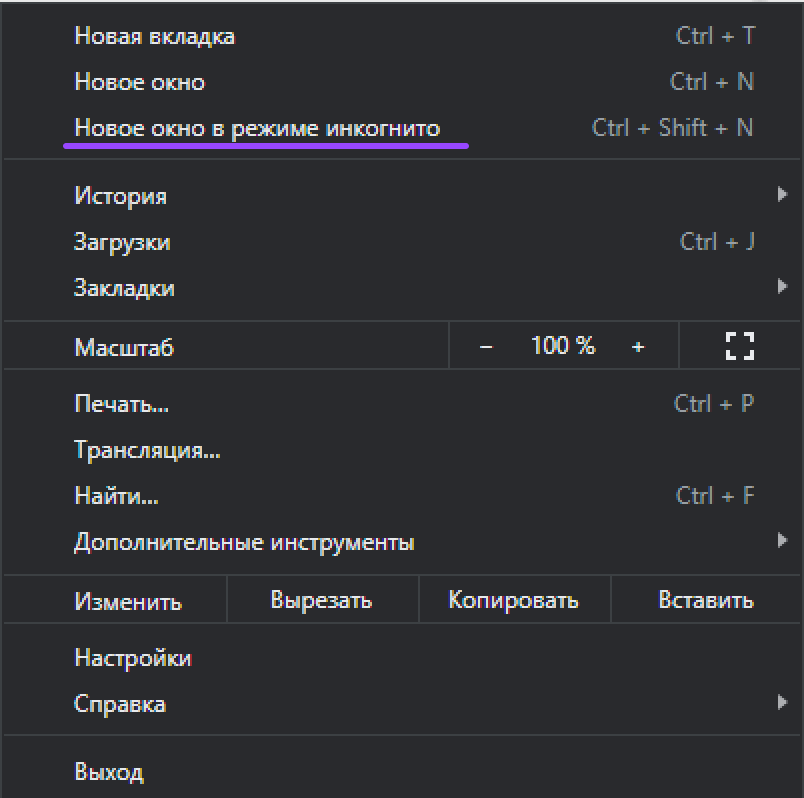Image resolution: width=804 pixels, height=798 pixels.
Task: Open Загрузки from the menu
Action: click(402, 242)
